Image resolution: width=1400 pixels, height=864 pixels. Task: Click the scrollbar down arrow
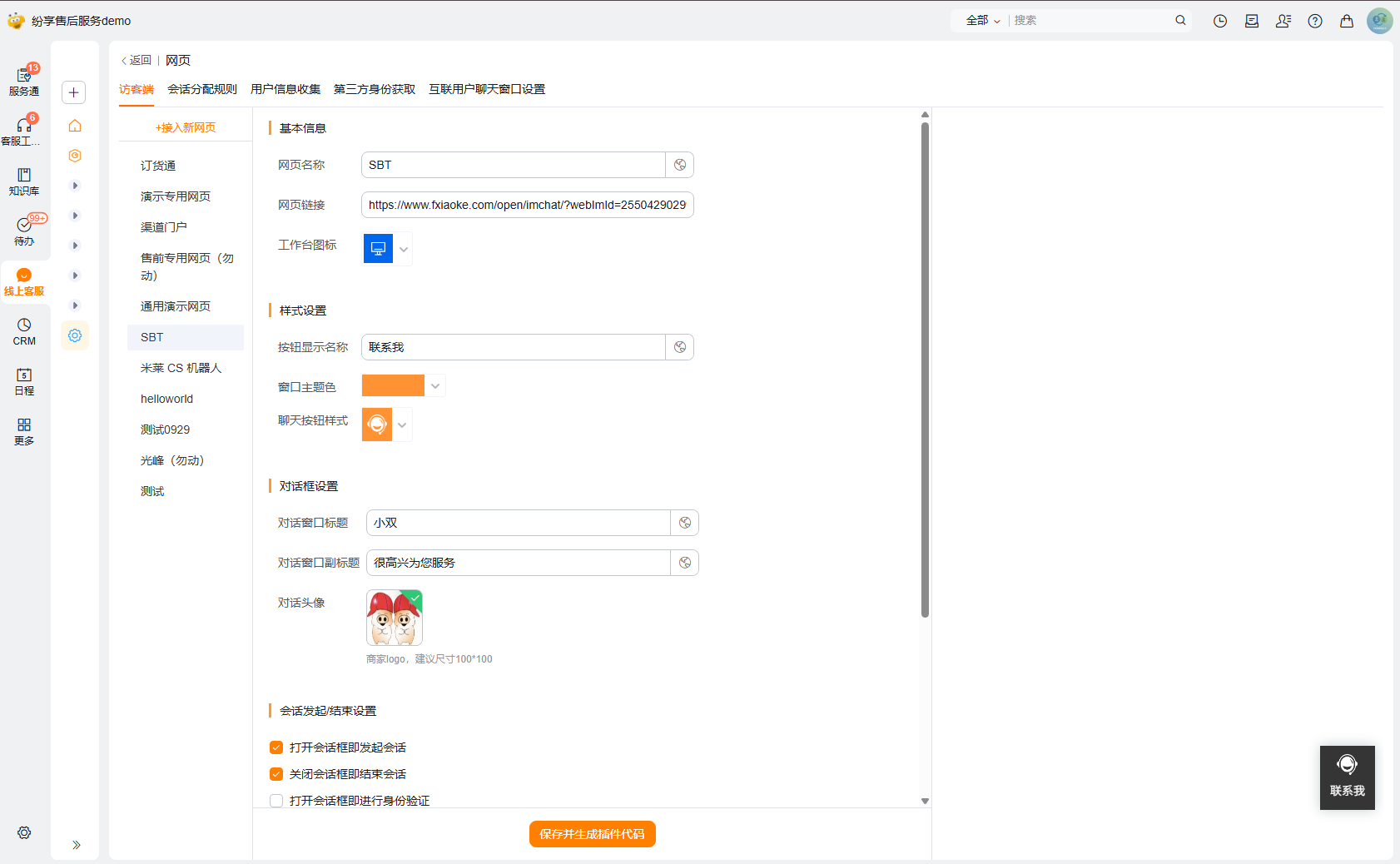tap(925, 801)
